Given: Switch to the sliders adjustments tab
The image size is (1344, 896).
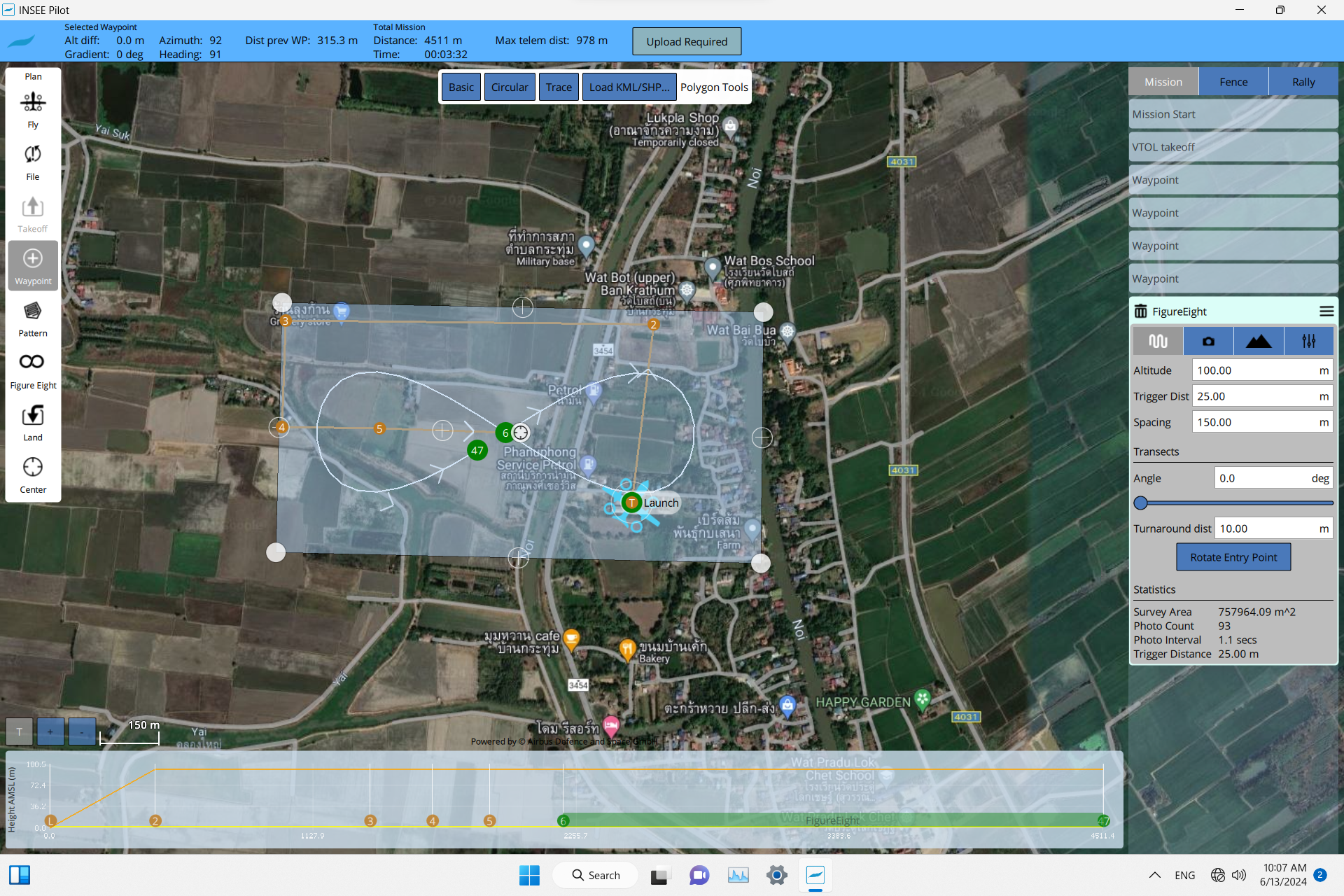Looking at the screenshot, I should (1309, 341).
